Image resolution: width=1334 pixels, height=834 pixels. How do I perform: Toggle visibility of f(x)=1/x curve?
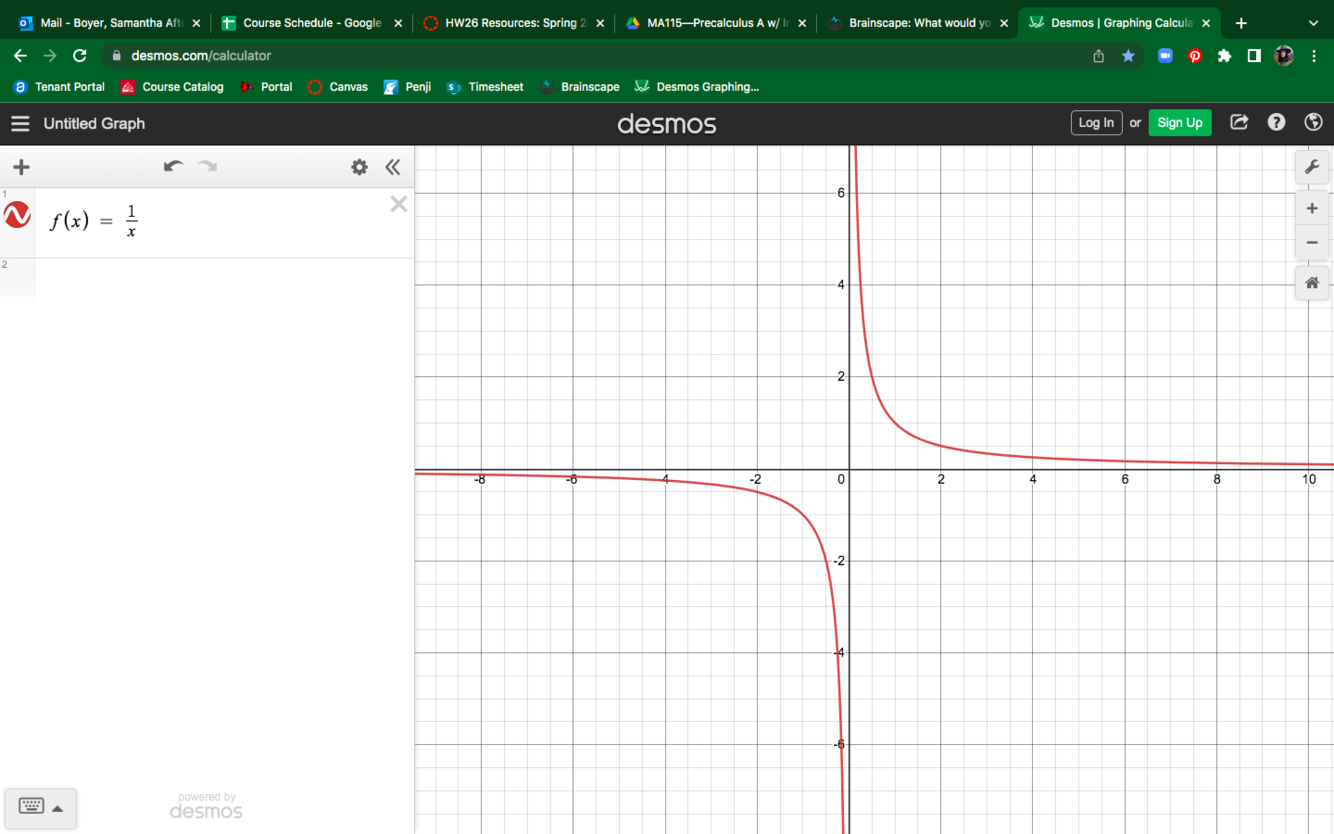click(x=17, y=215)
